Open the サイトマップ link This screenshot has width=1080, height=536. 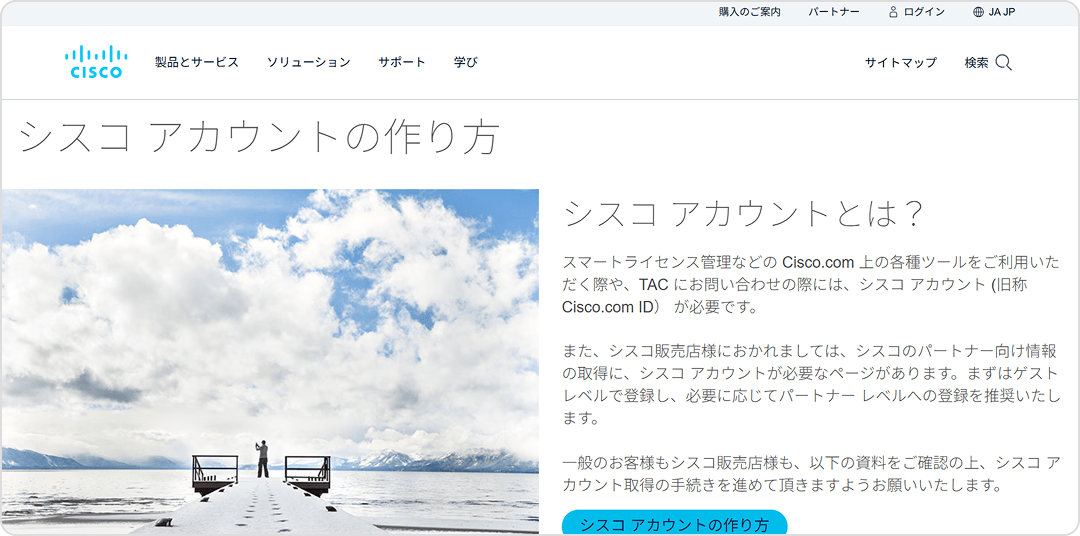pyautogui.click(x=901, y=63)
